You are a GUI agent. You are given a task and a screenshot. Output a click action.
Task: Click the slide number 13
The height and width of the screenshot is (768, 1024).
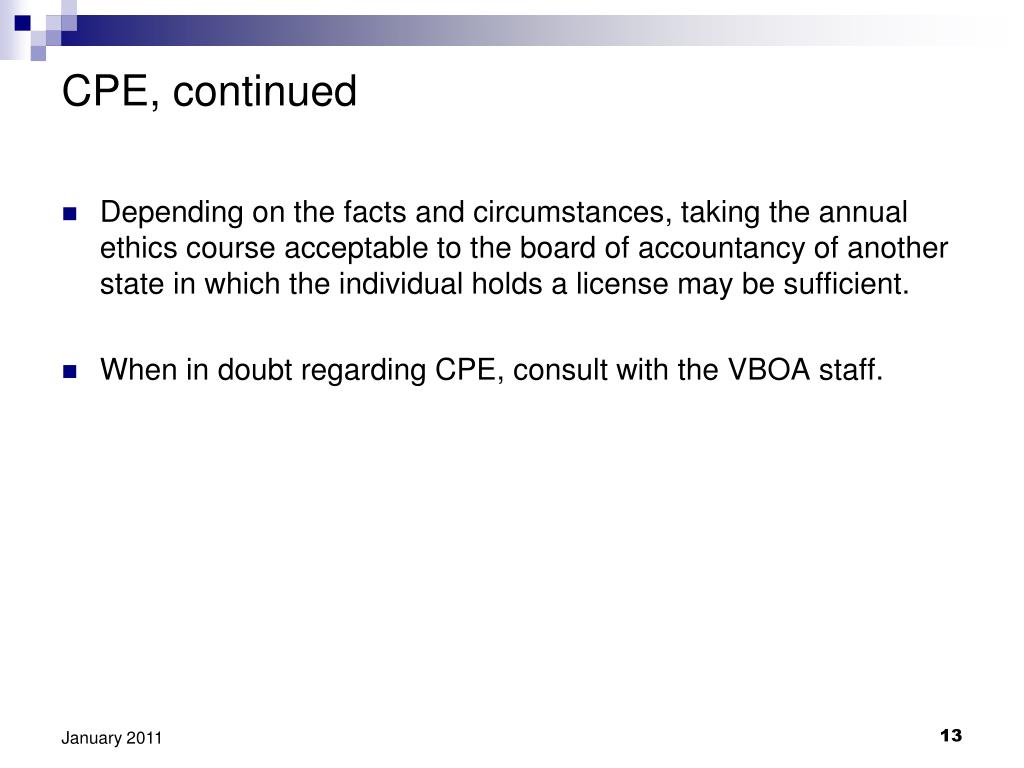pos(951,735)
